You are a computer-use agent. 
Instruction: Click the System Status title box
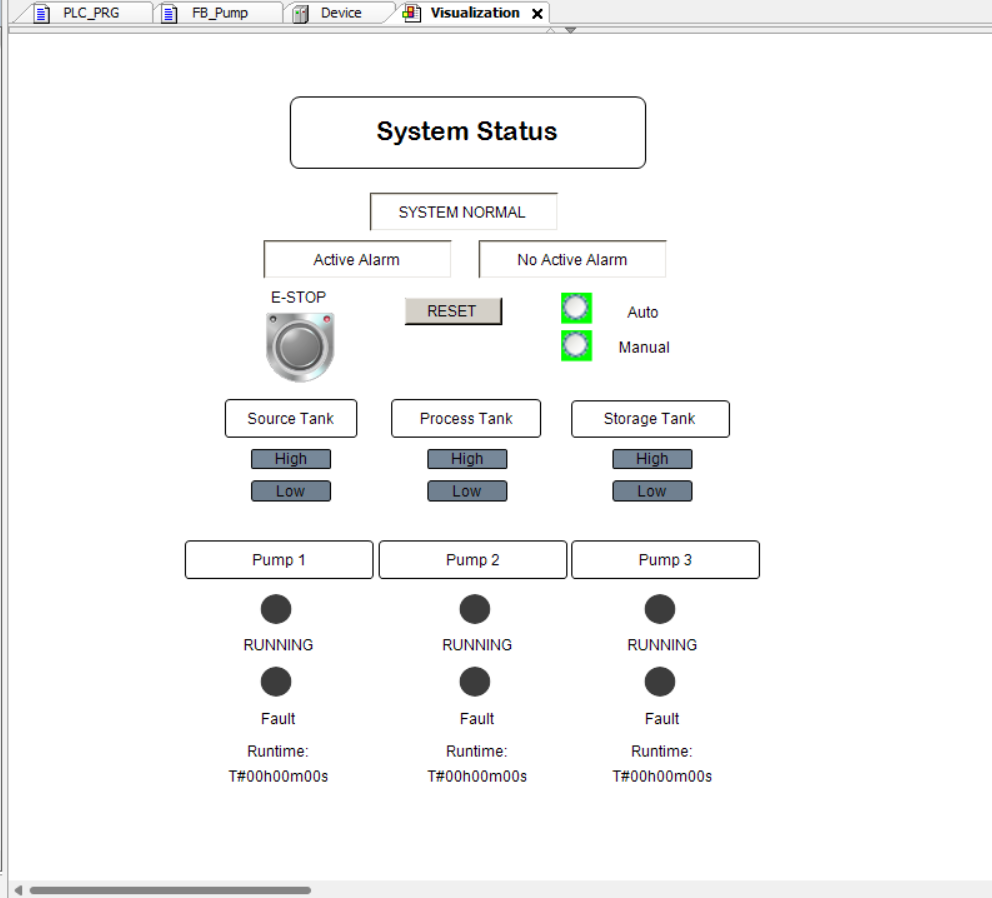click(468, 132)
